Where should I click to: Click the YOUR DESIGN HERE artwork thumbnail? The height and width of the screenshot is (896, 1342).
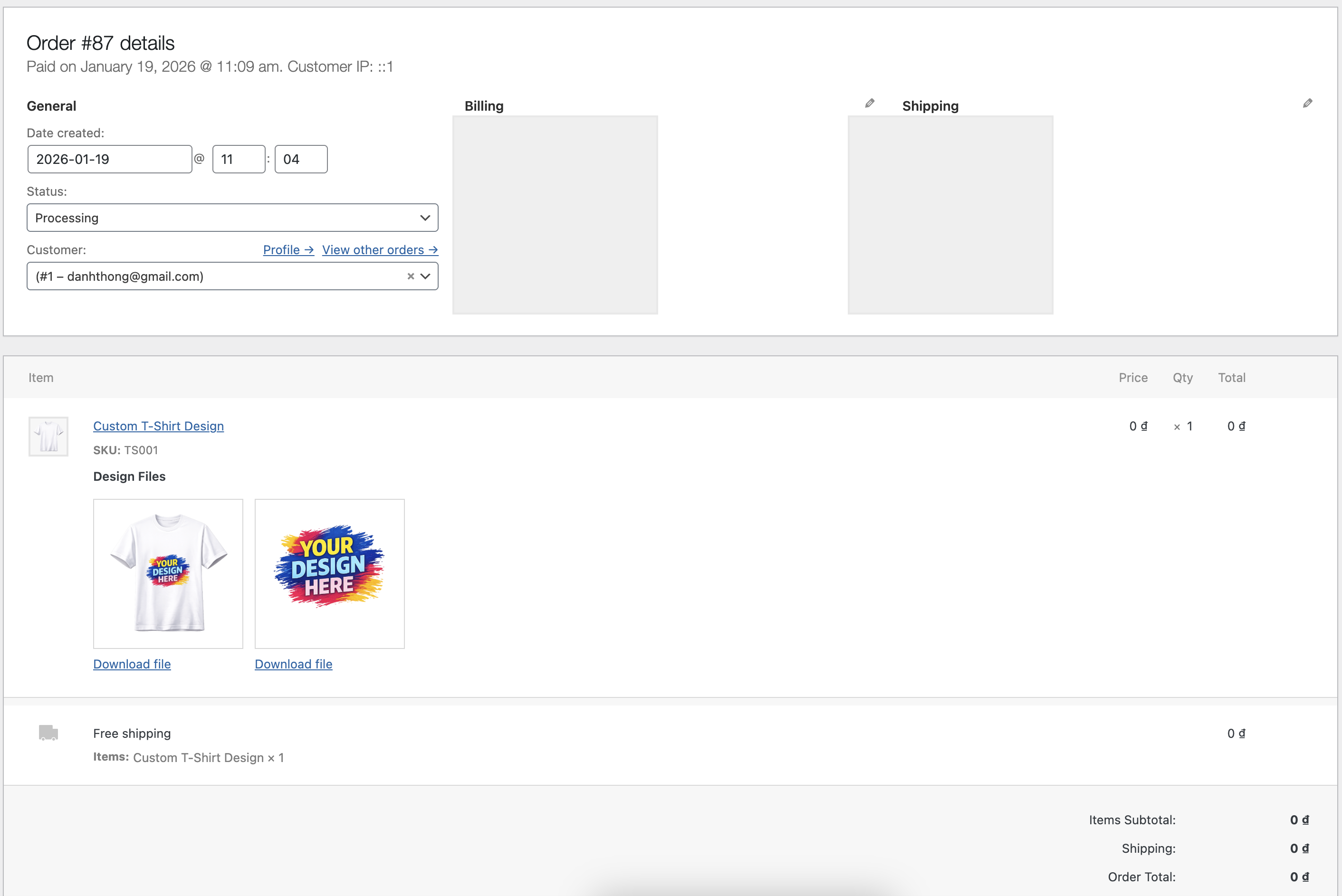coord(329,574)
